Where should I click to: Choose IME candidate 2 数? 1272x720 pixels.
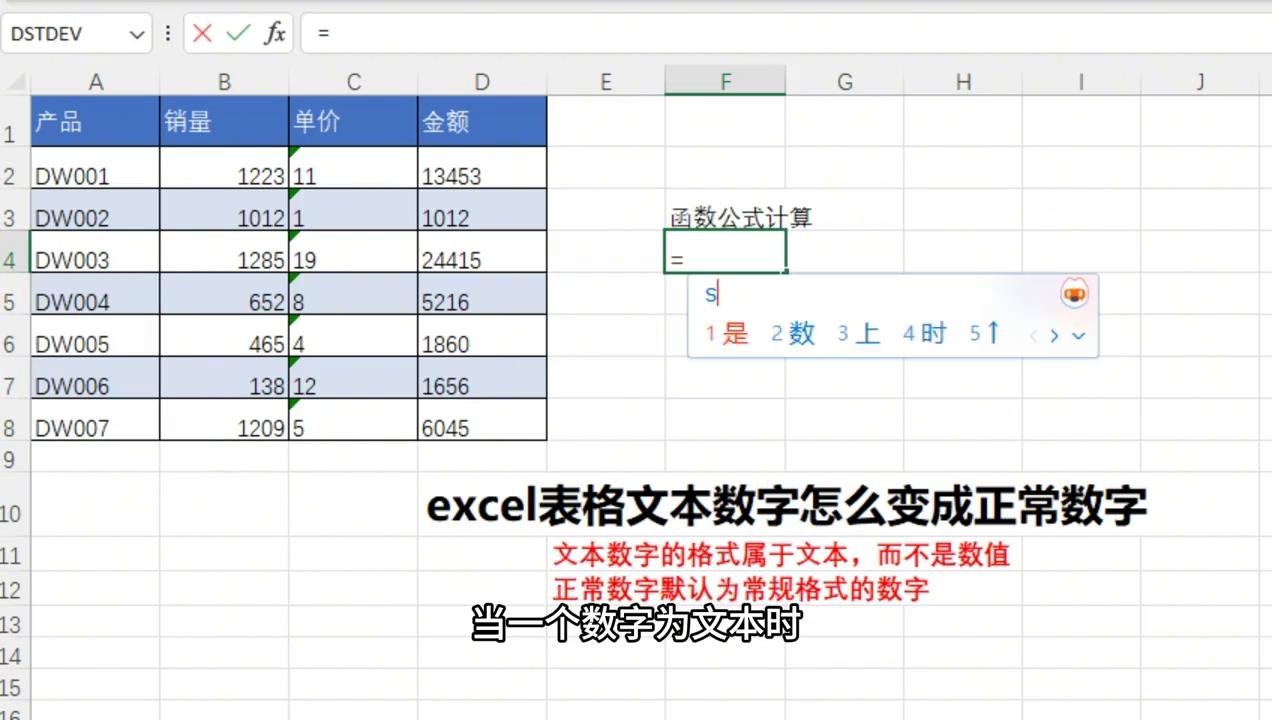point(793,334)
